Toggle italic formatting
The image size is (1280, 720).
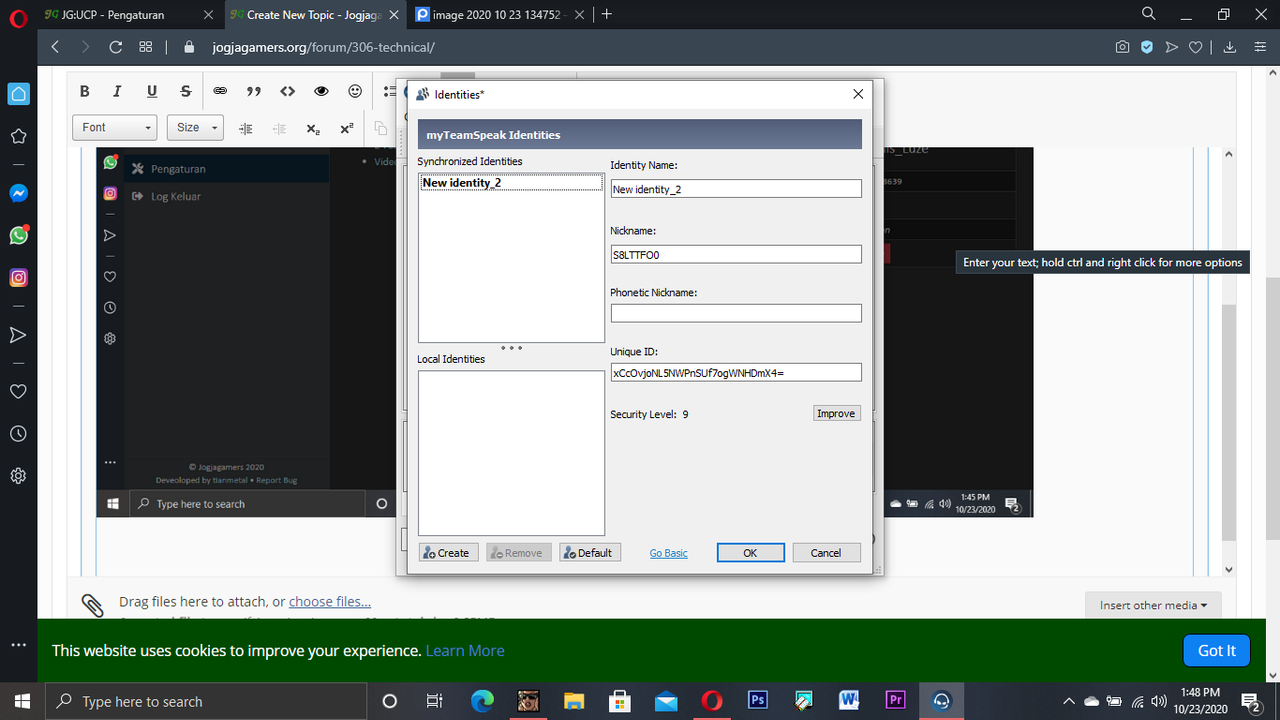coord(117,91)
